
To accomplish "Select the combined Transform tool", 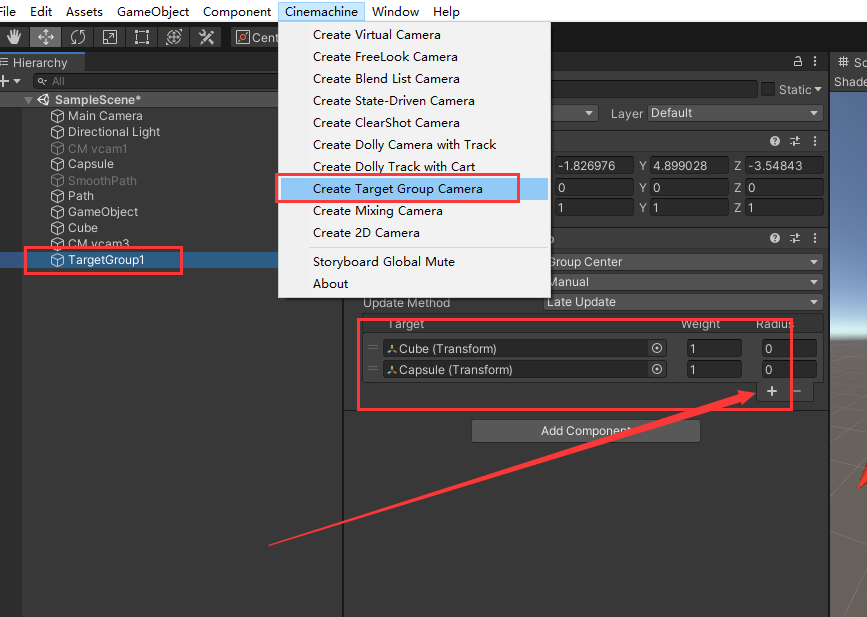I will pyautogui.click(x=174, y=37).
